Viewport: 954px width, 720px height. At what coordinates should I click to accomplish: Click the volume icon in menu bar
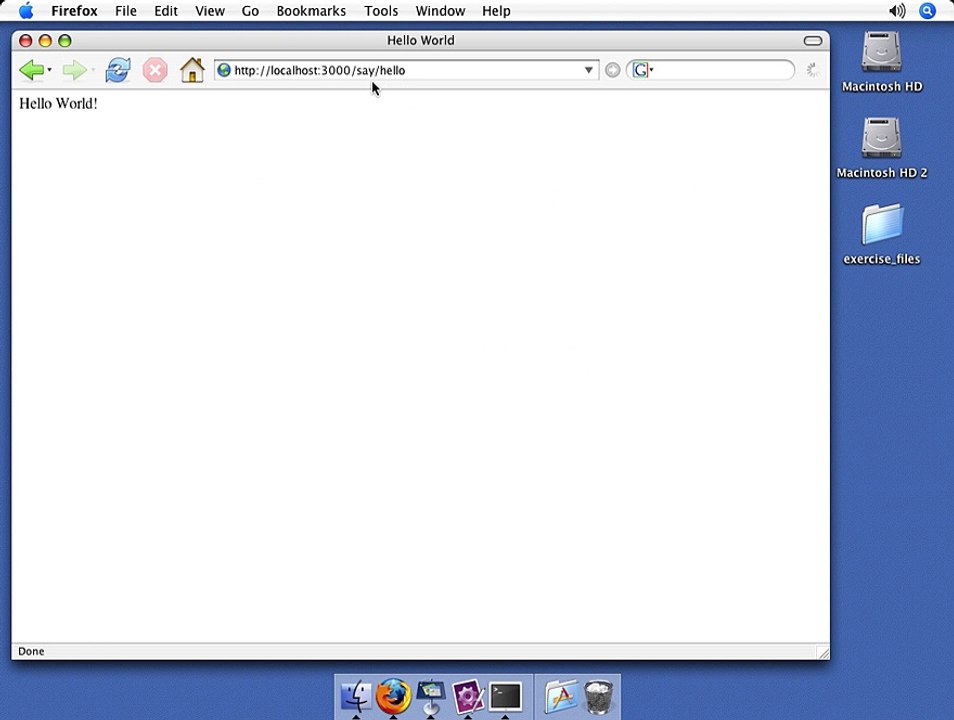pos(897,11)
